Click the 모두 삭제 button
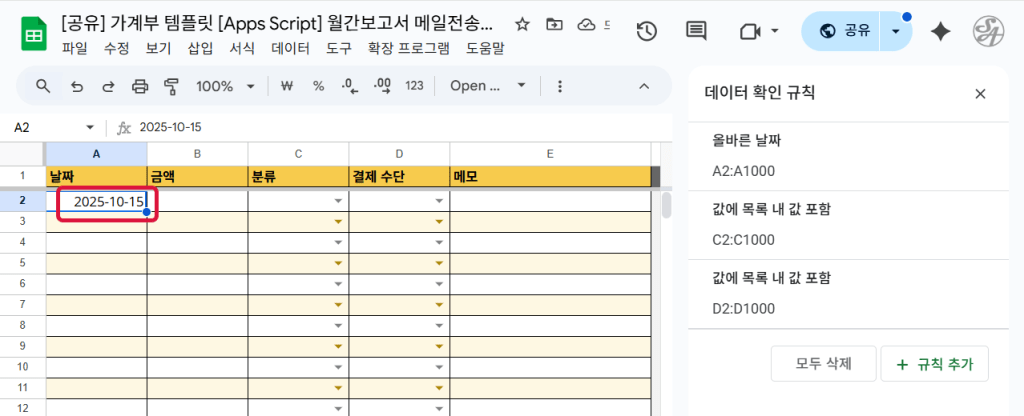 (x=824, y=364)
